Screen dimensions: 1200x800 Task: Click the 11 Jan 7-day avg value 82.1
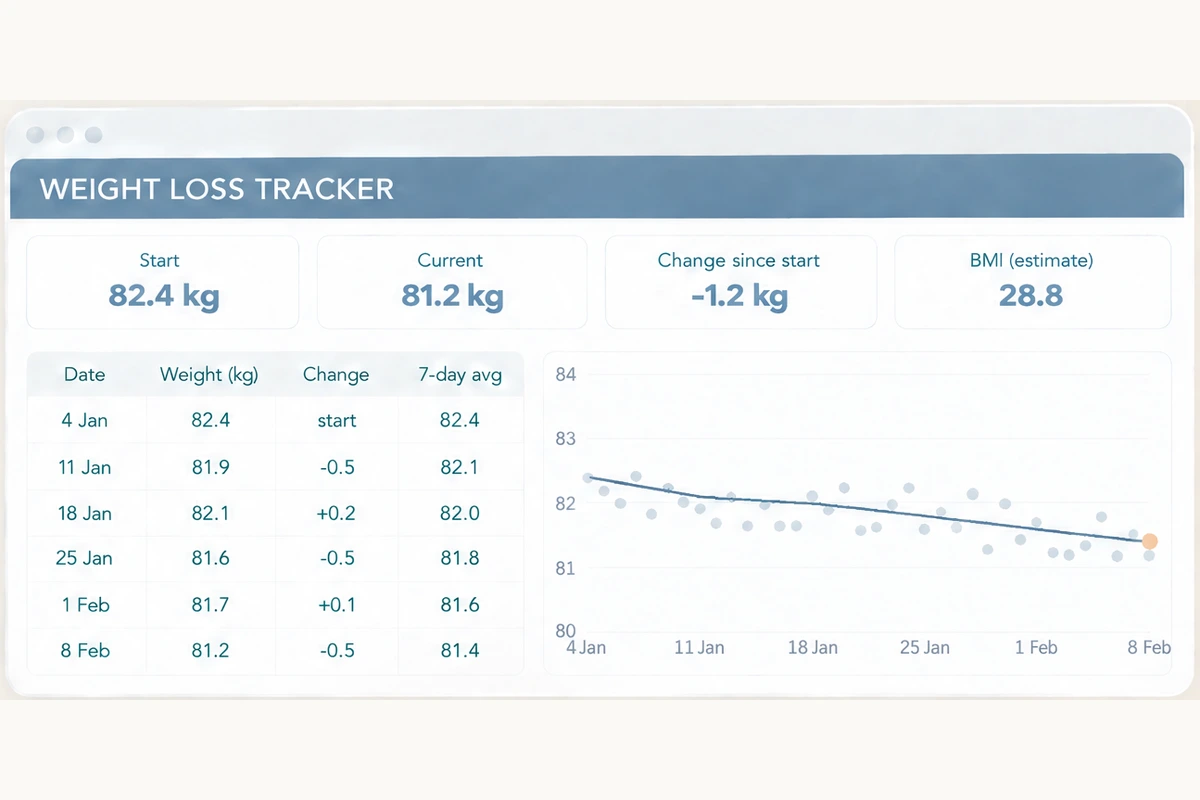click(460, 467)
